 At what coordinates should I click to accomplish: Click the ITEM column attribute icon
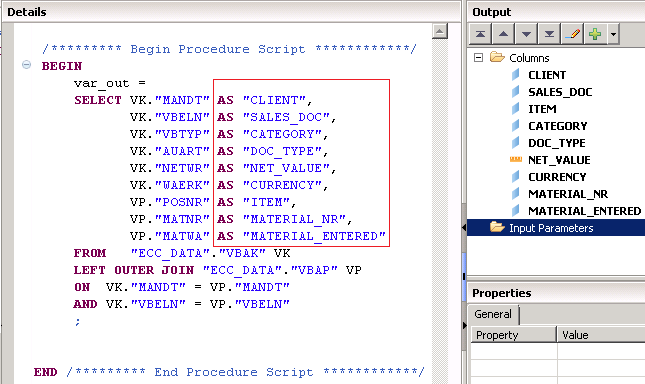click(x=515, y=109)
